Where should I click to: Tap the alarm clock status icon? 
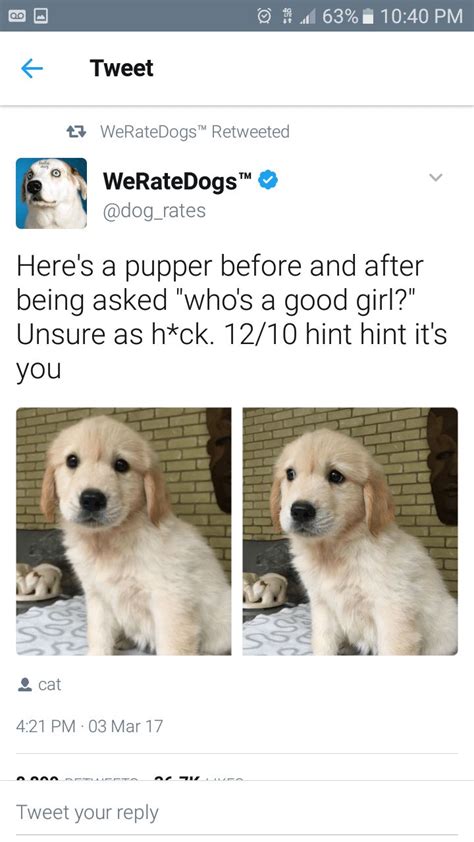coord(265,16)
